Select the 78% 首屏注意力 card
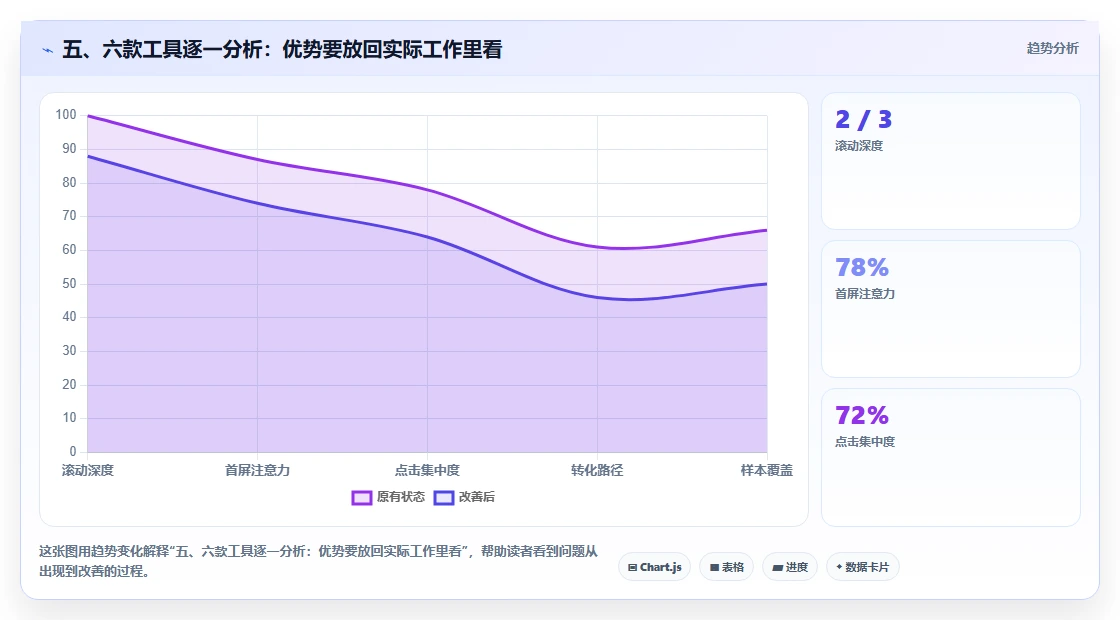 [x=951, y=309]
